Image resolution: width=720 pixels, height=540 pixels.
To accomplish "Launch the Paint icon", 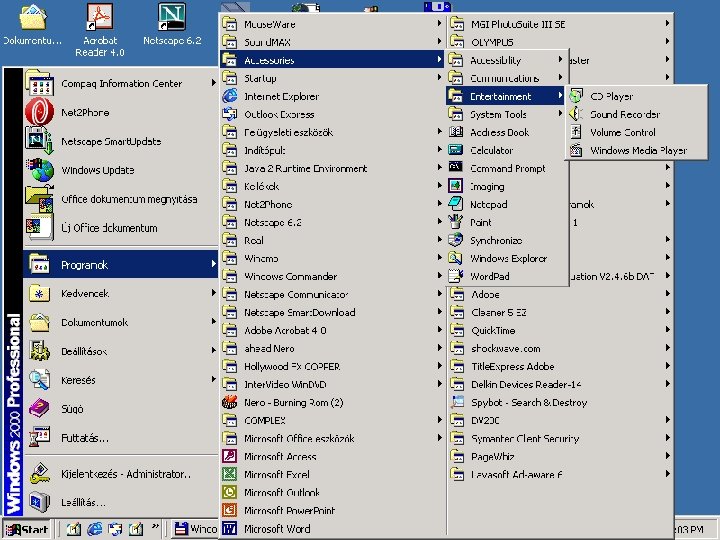I will [x=456, y=222].
